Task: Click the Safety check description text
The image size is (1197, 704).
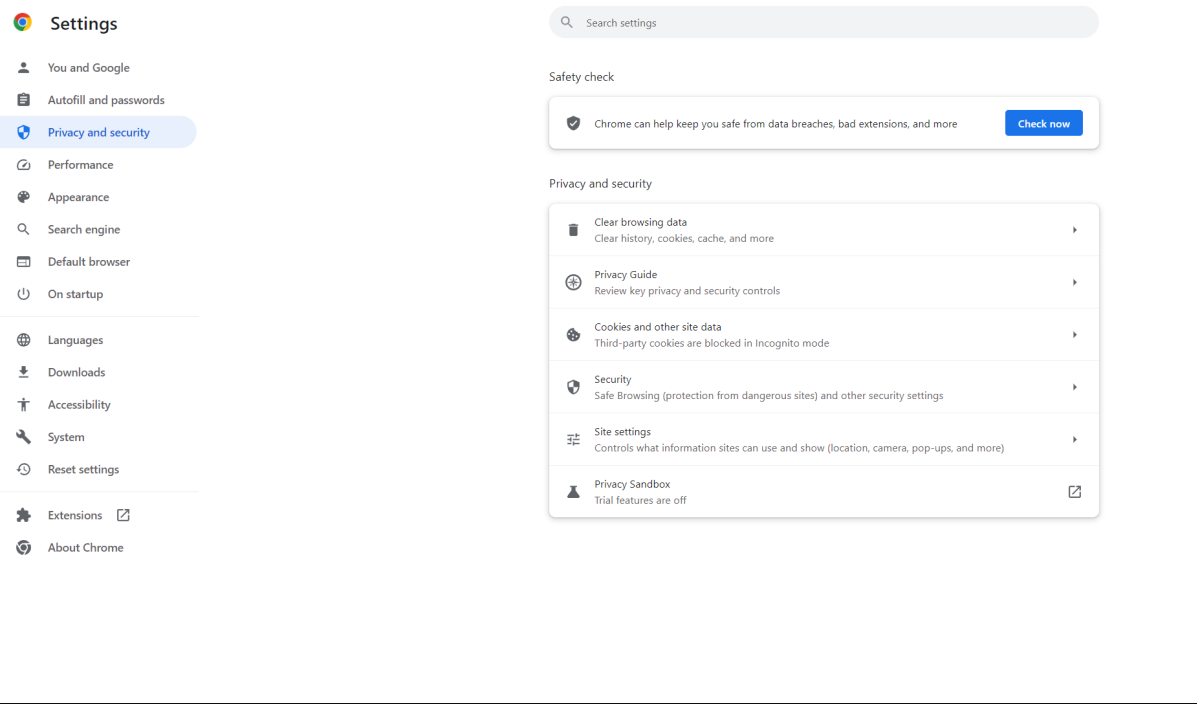Action: 776,124
